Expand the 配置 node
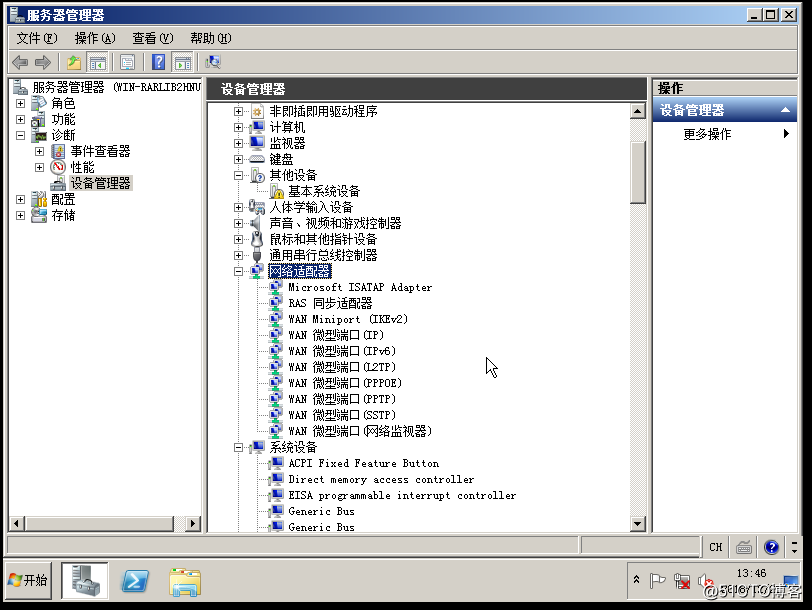The width and height of the screenshot is (812, 610). point(20,199)
